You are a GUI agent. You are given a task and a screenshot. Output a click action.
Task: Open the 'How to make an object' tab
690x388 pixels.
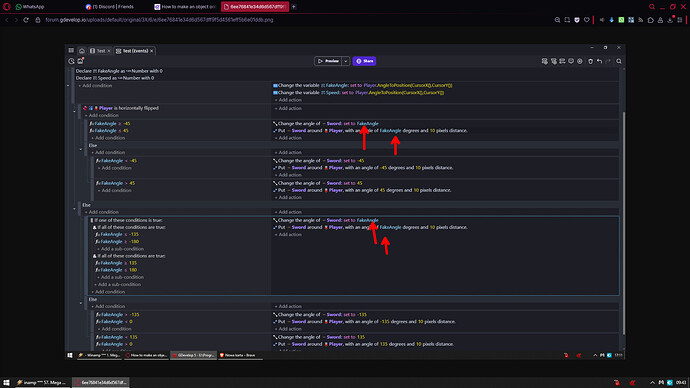(x=185, y=7)
